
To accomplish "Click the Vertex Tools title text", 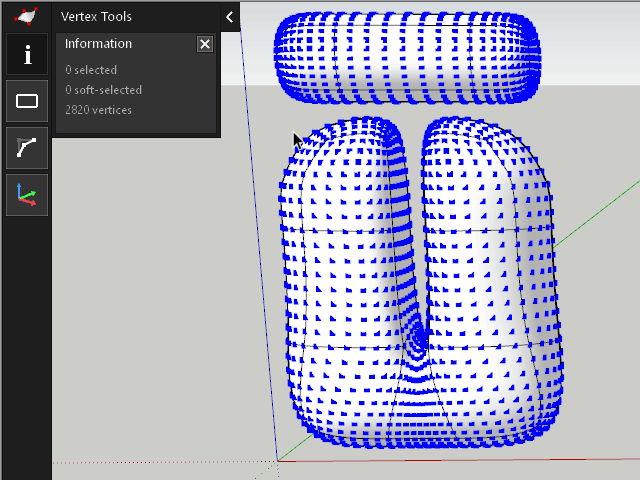I will pos(96,16).
